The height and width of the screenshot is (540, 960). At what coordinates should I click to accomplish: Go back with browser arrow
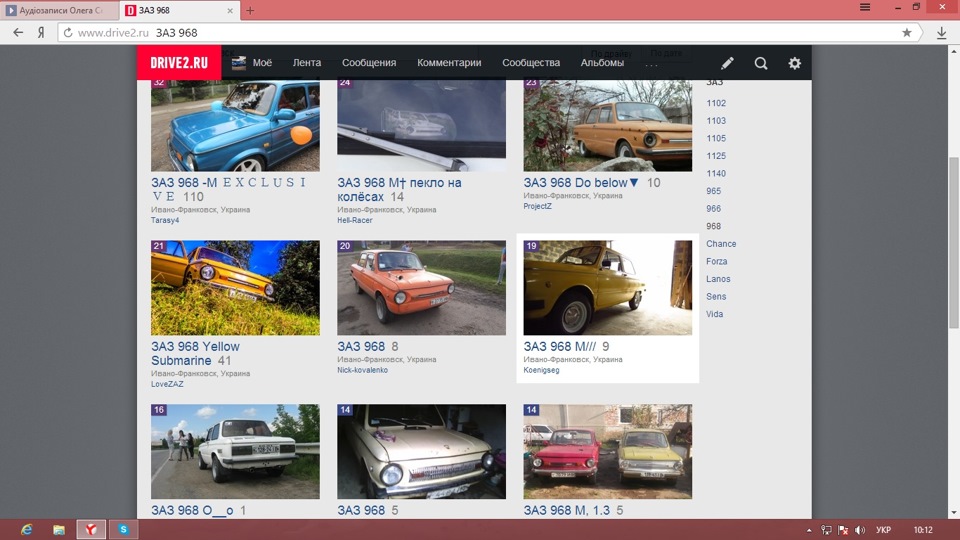pyautogui.click(x=18, y=32)
